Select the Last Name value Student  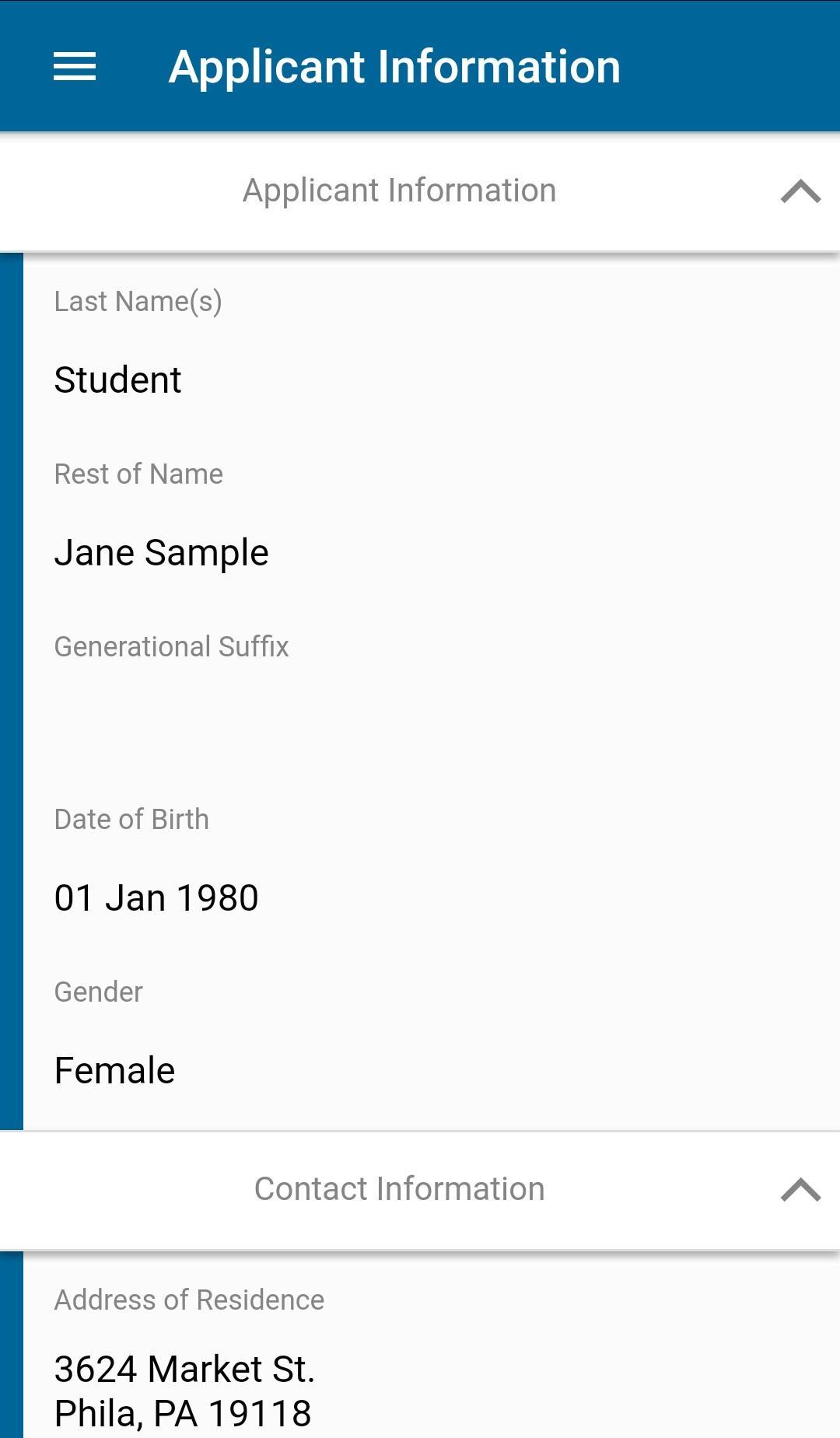tap(117, 380)
